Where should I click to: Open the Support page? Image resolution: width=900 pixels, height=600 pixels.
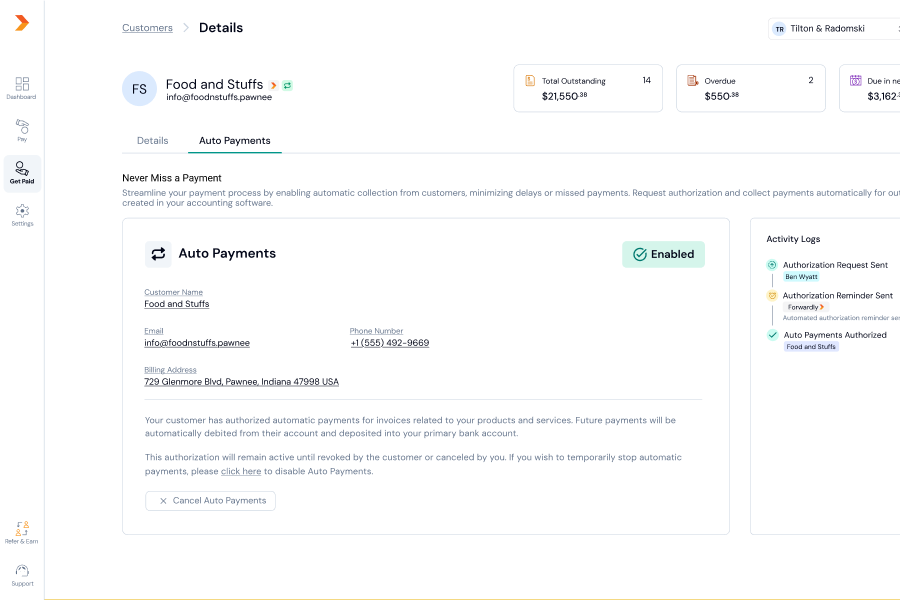(x=22, y=574)
